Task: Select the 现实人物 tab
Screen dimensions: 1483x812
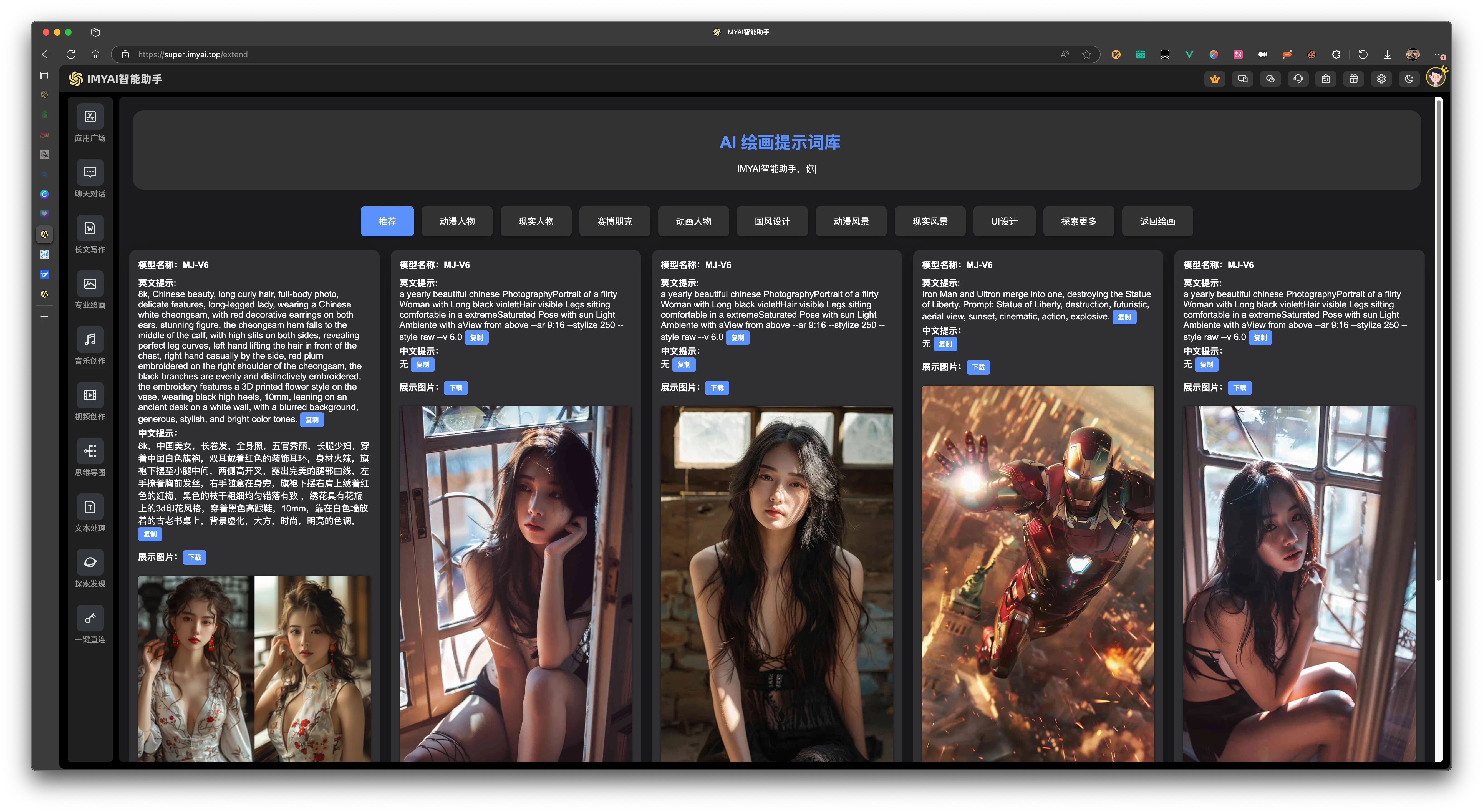Action: coord(536,221)
